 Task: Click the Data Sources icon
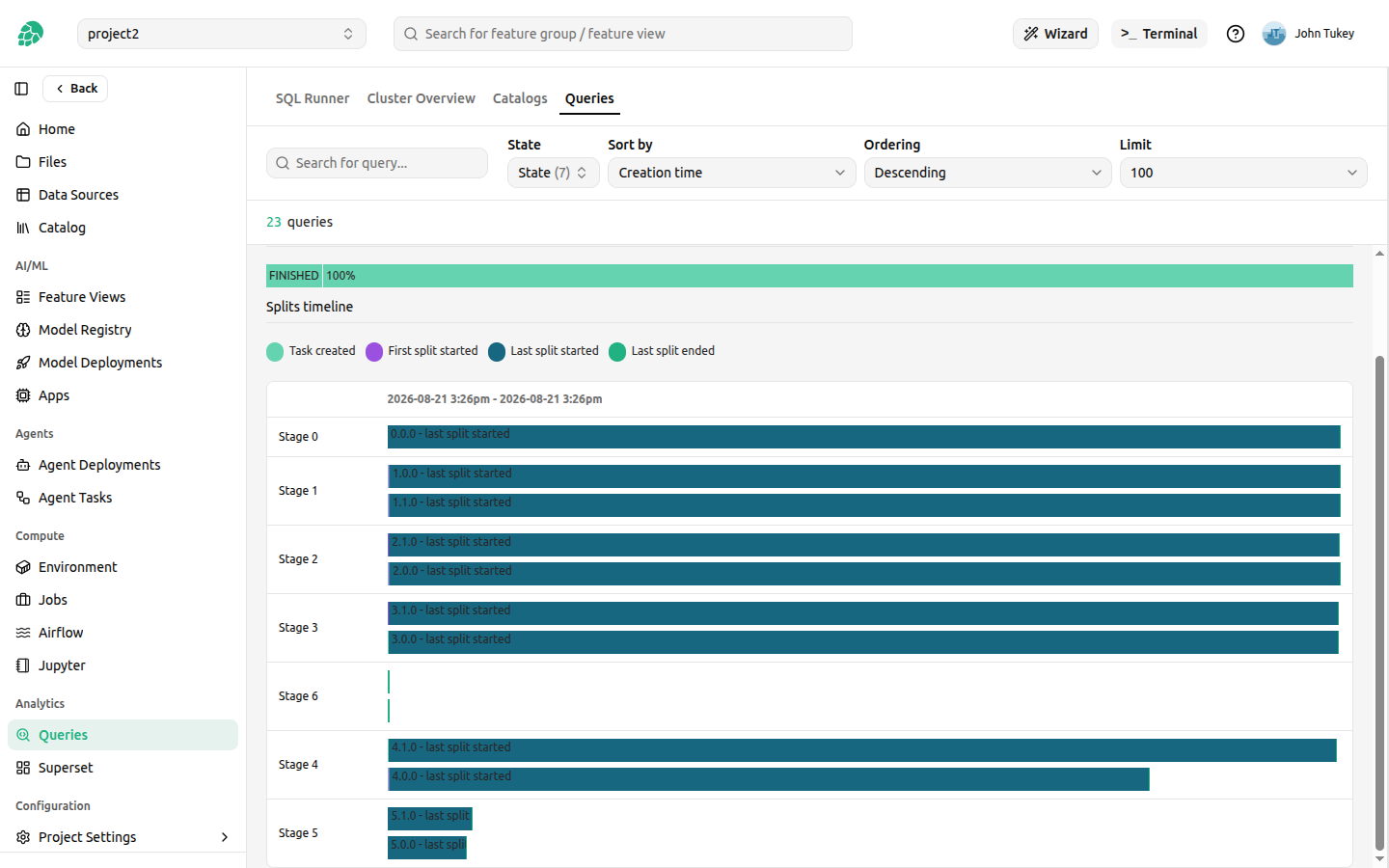[x=23, y=195]
